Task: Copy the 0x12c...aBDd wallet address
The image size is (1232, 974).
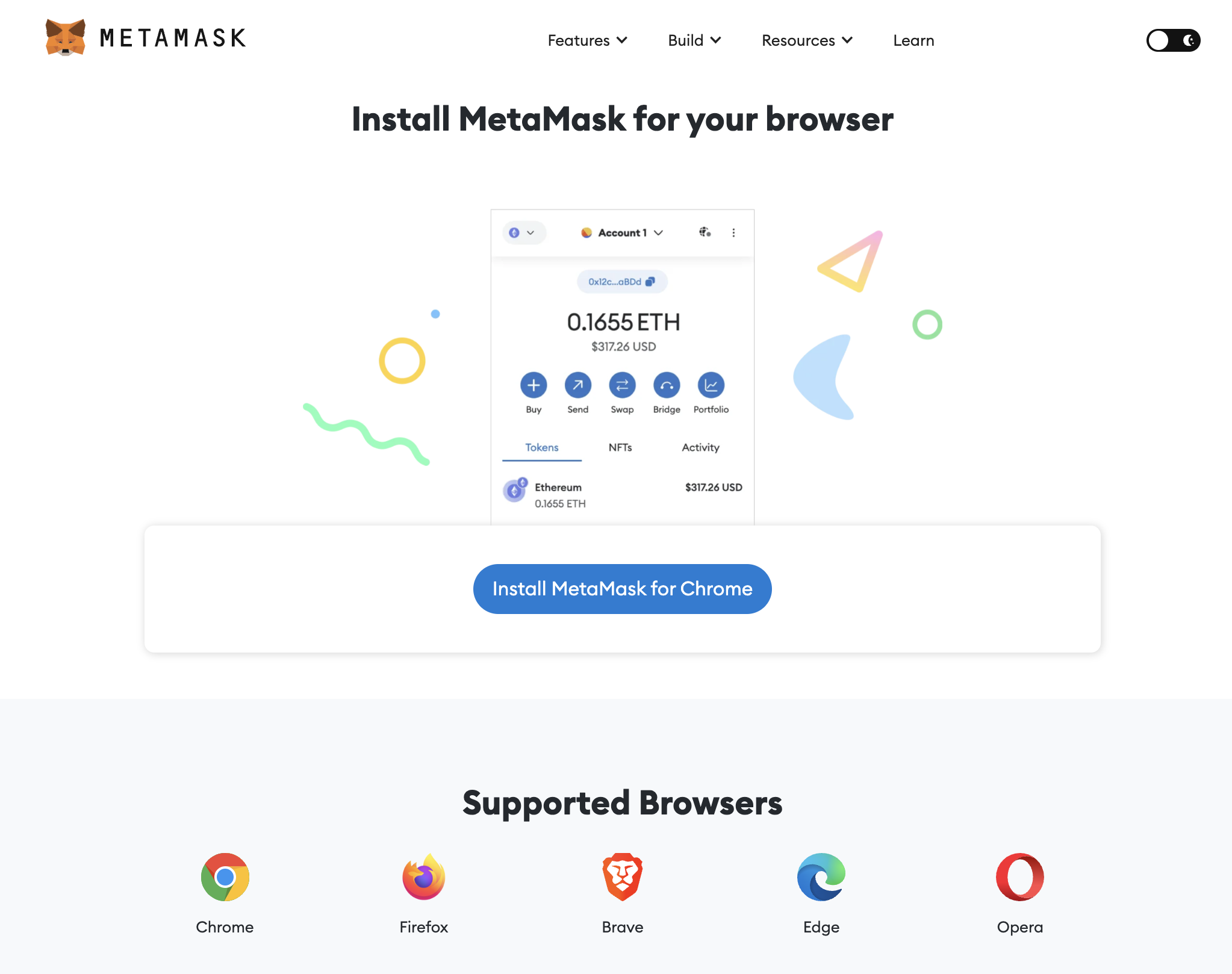Action: 622,282
